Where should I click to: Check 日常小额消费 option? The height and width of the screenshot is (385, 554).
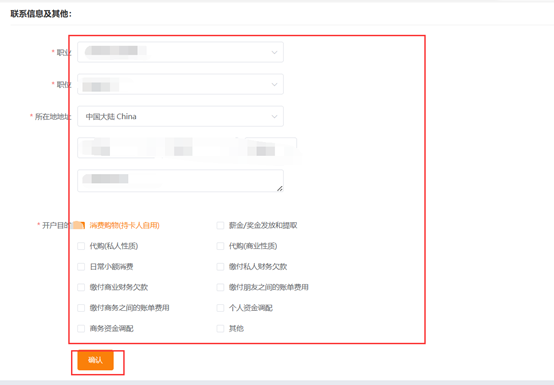81,267
